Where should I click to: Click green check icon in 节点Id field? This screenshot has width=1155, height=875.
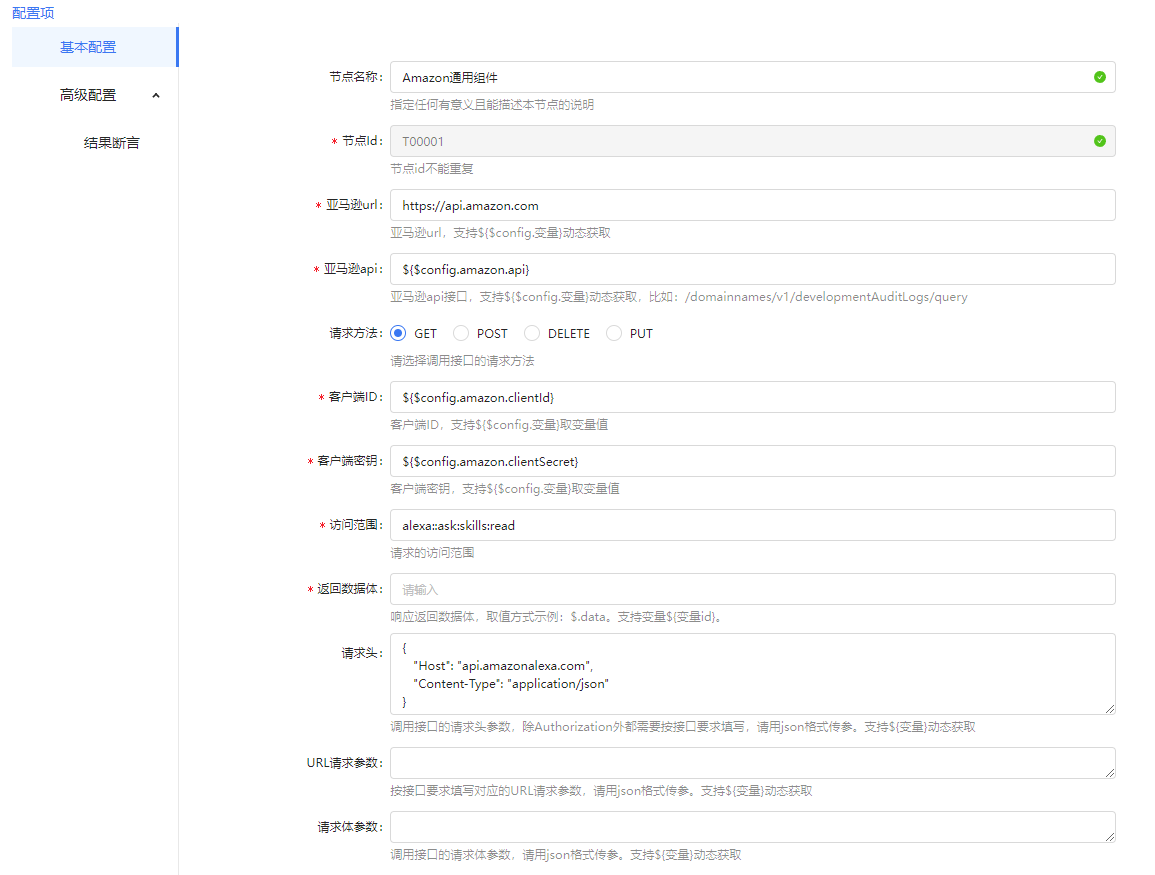click(x=1100, y=141)
